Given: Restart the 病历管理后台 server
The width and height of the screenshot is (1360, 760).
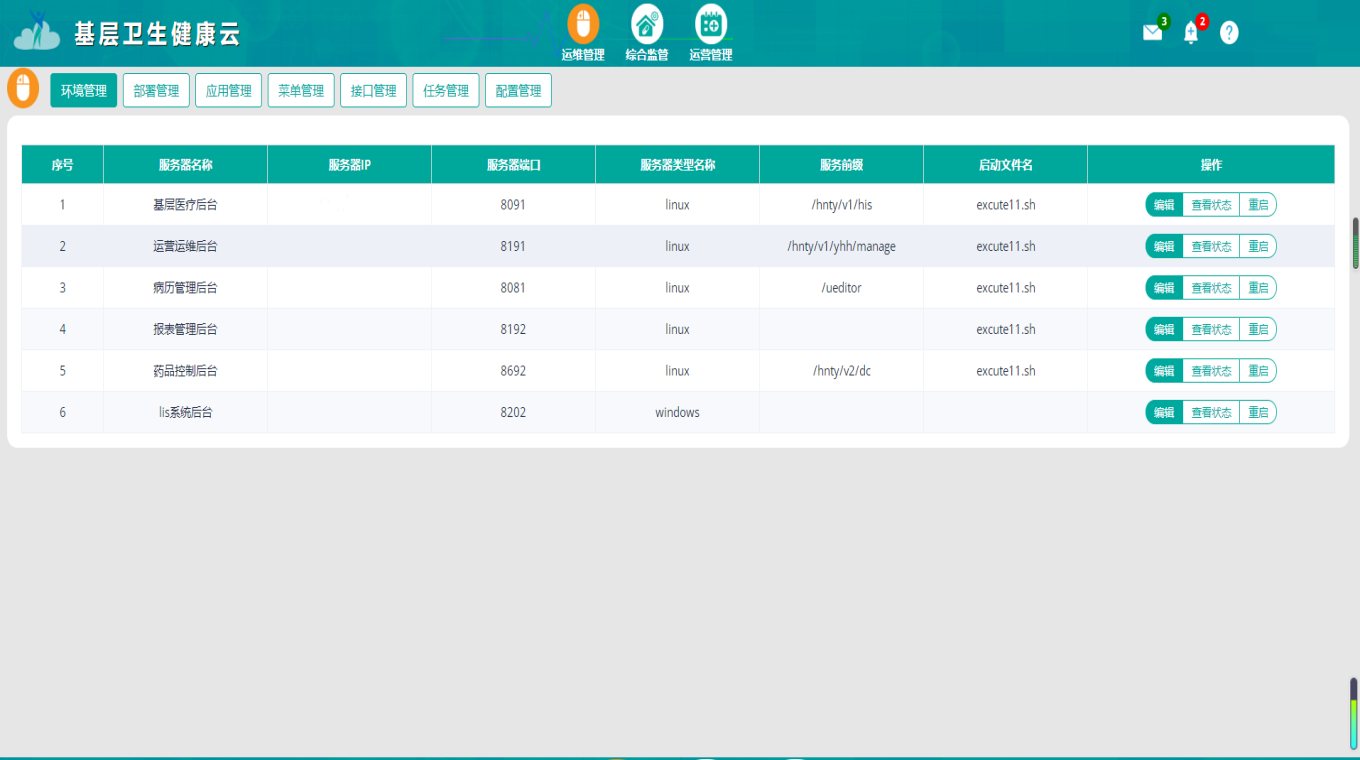Looking at the screenshot, I should click(1258, 288).
